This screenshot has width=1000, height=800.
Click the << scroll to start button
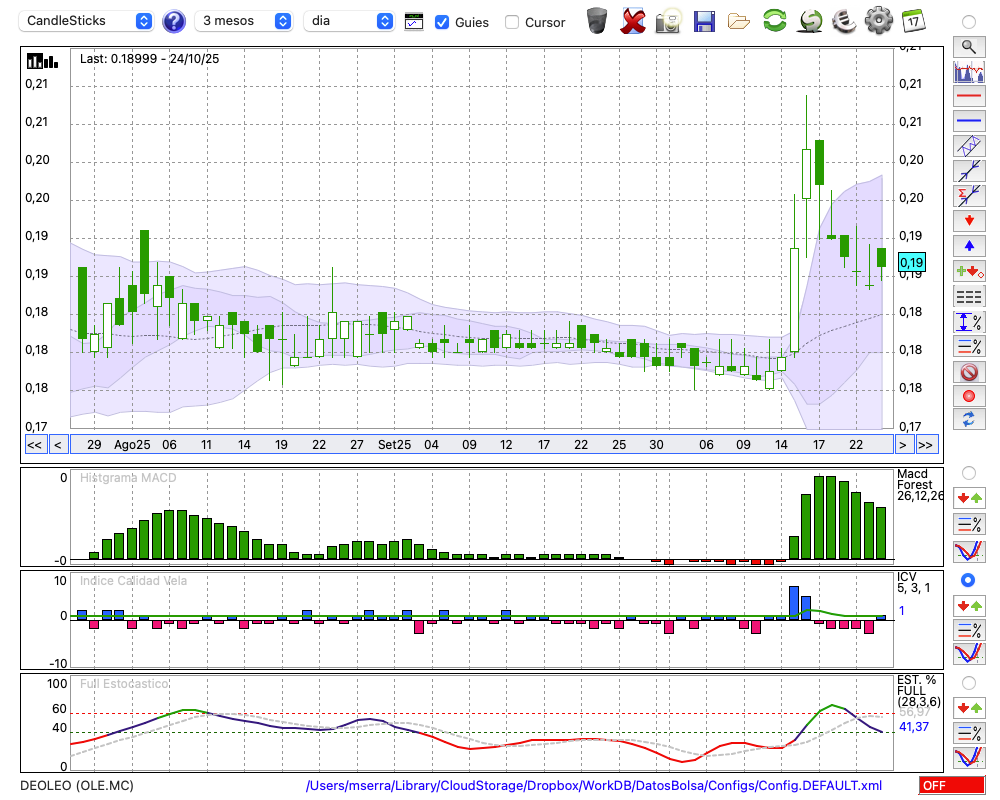34,445
